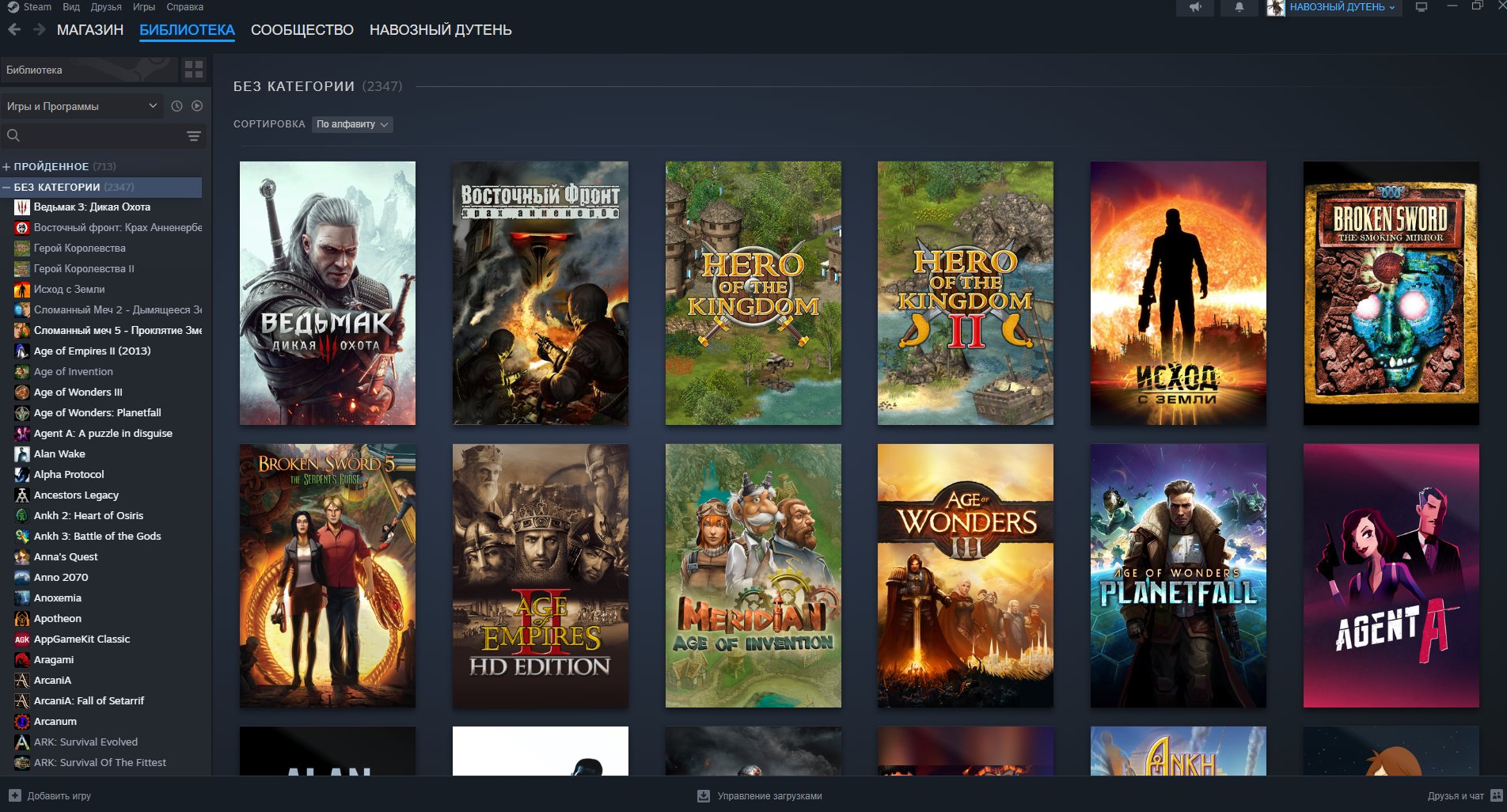
Task: Open the Hero of the Kingdom cover
Action: (x=753, y=294)
